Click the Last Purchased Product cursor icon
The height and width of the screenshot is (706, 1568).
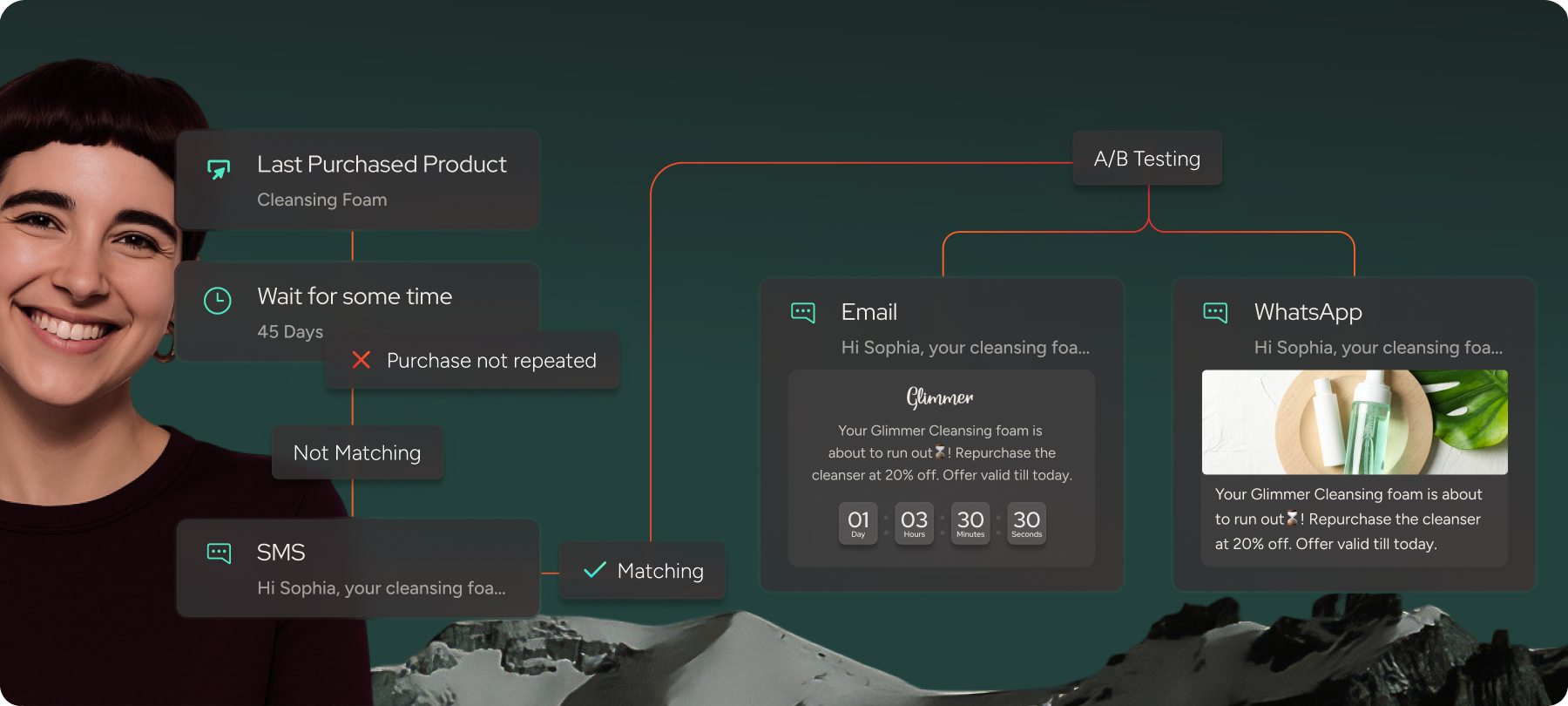coord(219,168)
